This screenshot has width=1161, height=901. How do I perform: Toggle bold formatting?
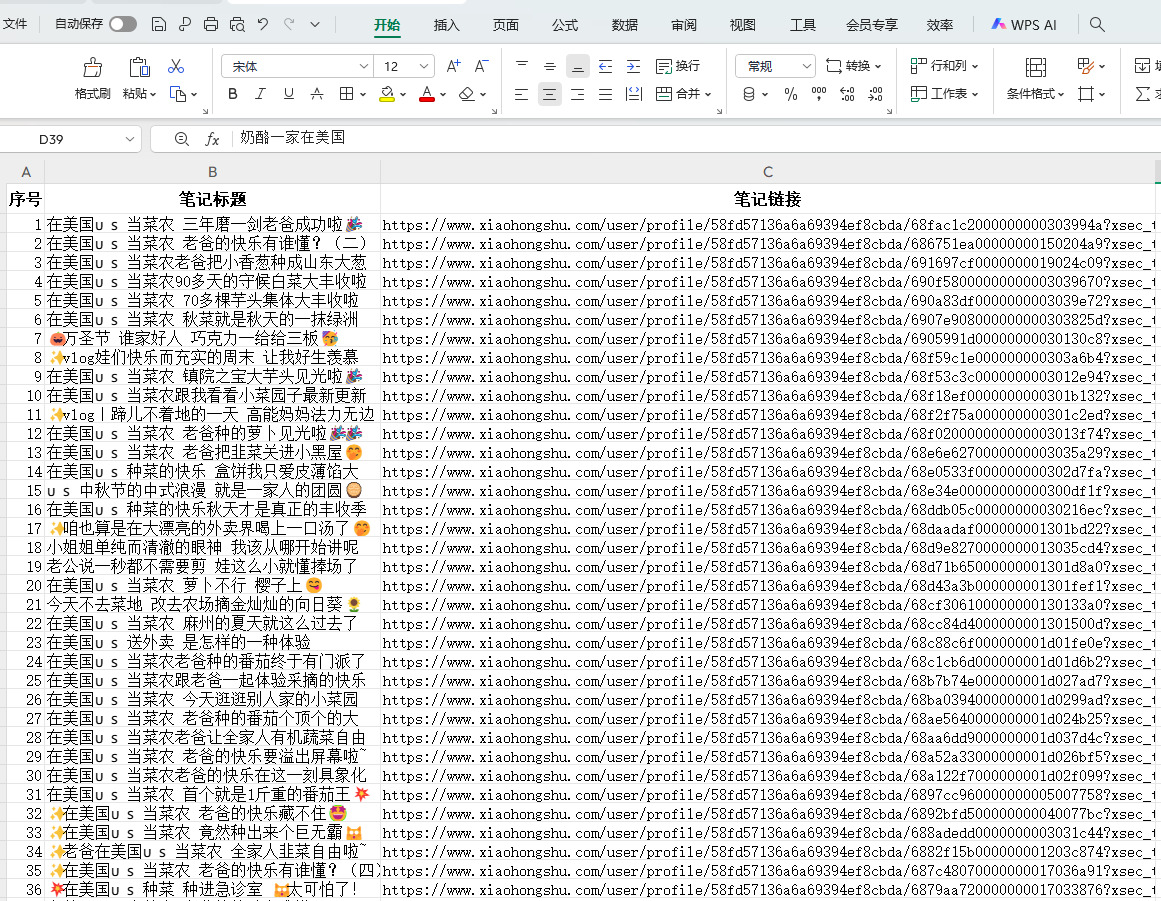[233, 94]
